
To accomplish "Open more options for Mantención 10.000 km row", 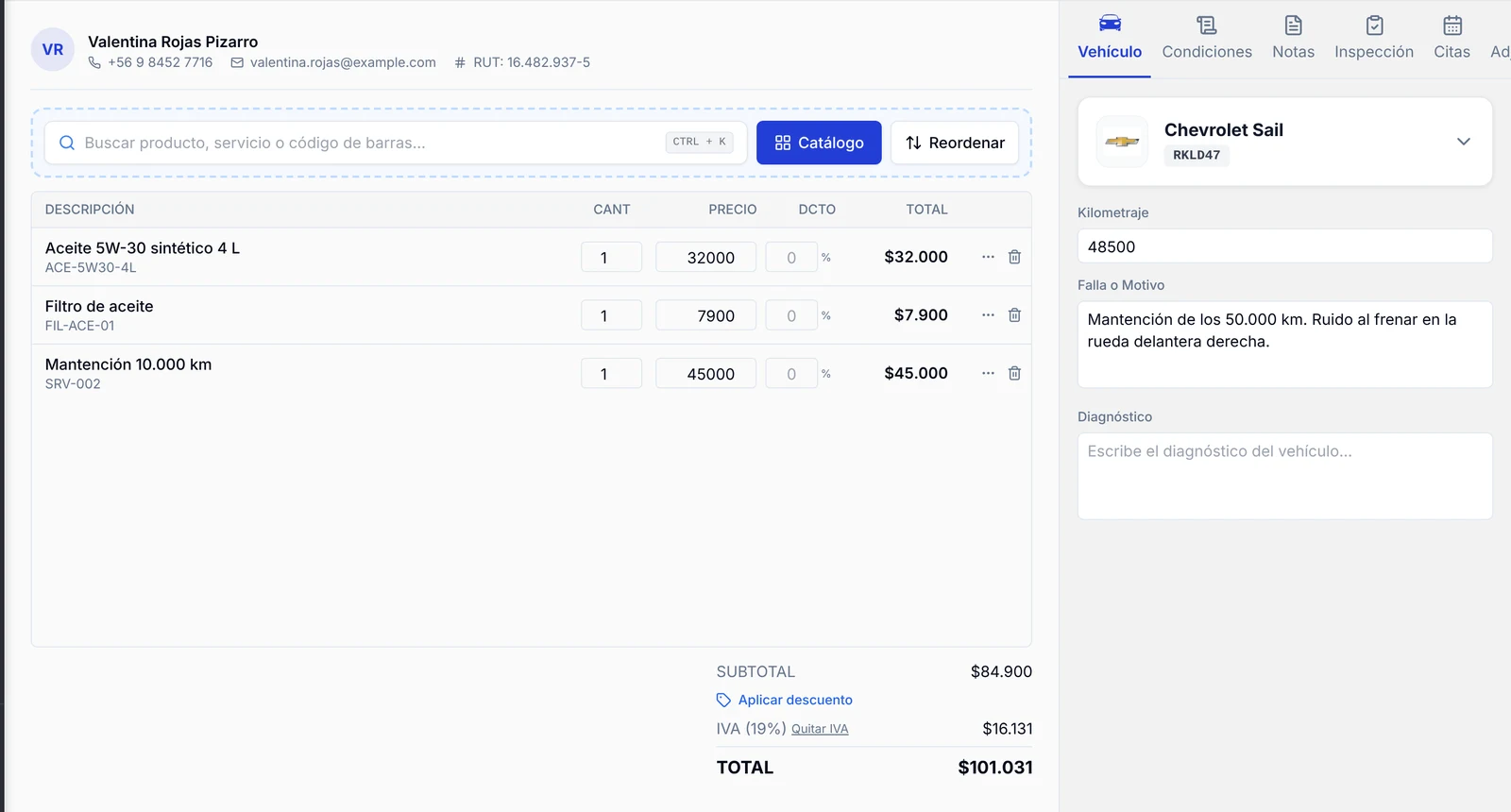I will click(988, 374).
